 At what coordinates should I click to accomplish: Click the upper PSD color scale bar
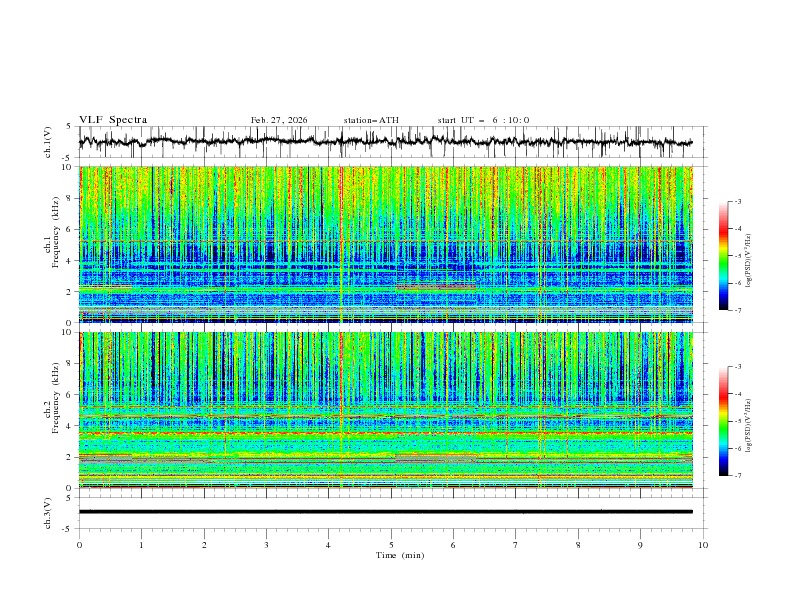pos(723,256)
